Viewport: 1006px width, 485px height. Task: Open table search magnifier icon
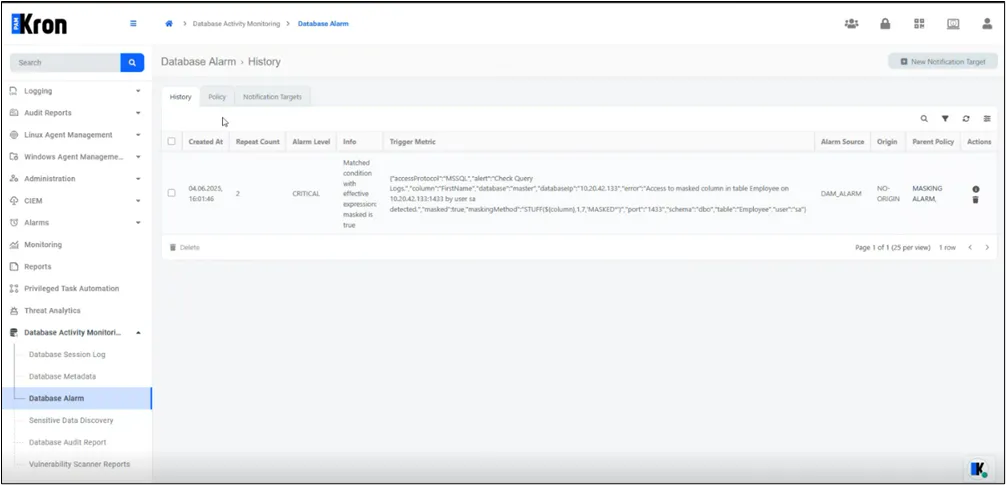coord(924,119)
